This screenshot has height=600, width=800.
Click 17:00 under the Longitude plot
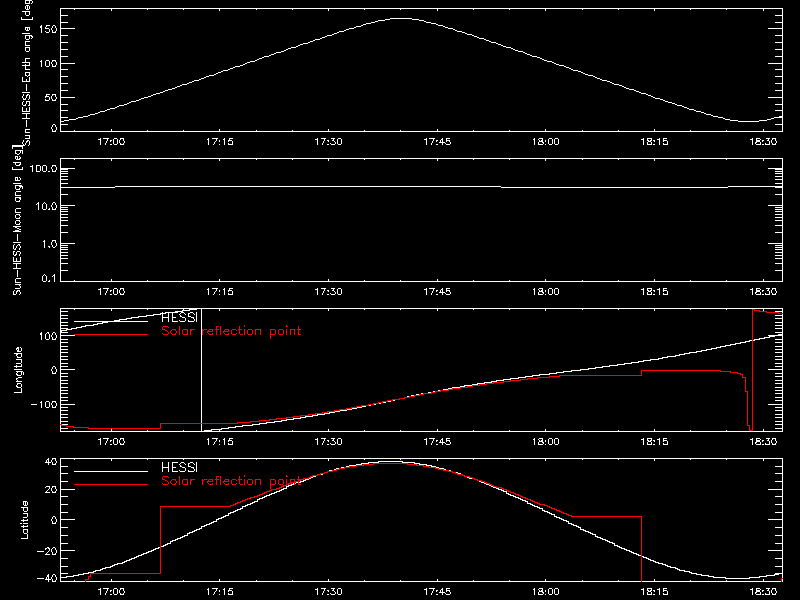(111, 441)
